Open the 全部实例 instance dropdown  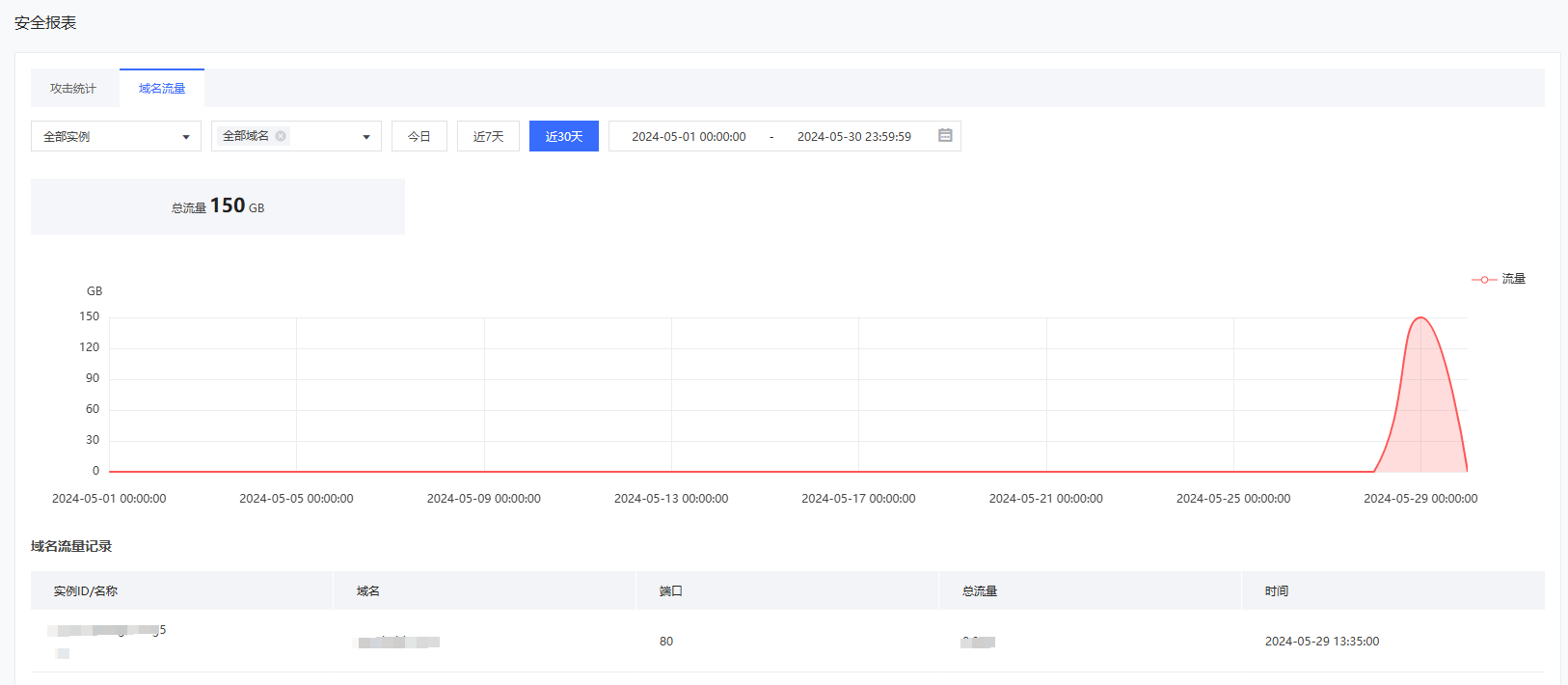click(116, 136)
